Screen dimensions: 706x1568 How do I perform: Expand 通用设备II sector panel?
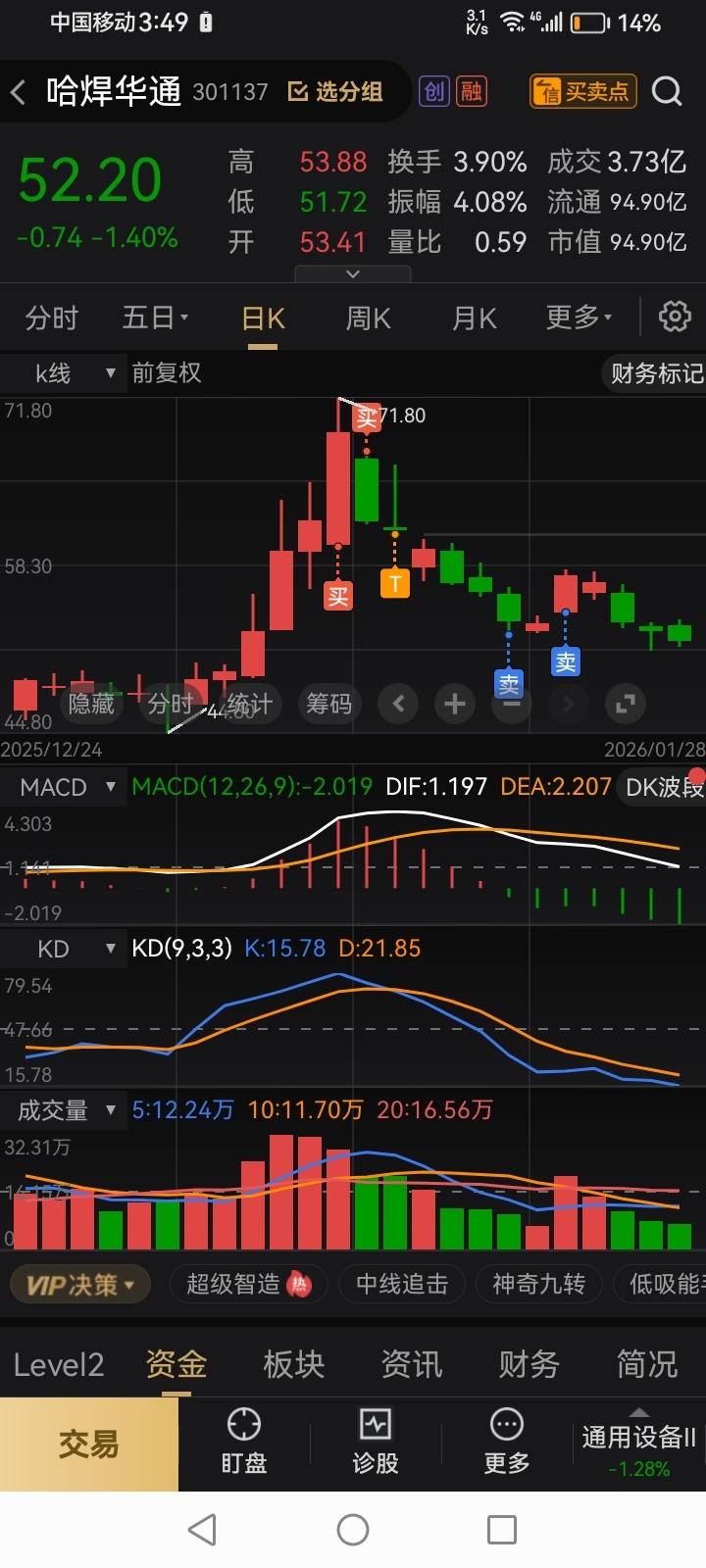pos(639,1445)
